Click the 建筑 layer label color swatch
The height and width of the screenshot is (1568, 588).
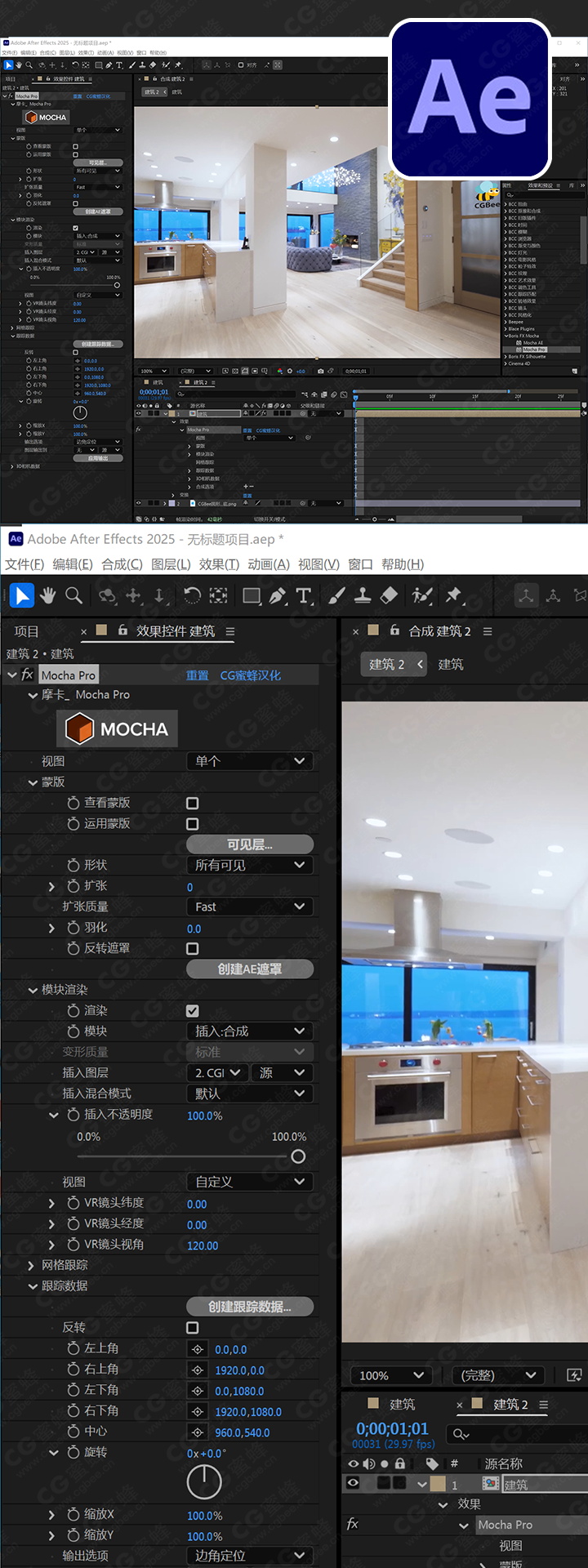point(437,1484)
